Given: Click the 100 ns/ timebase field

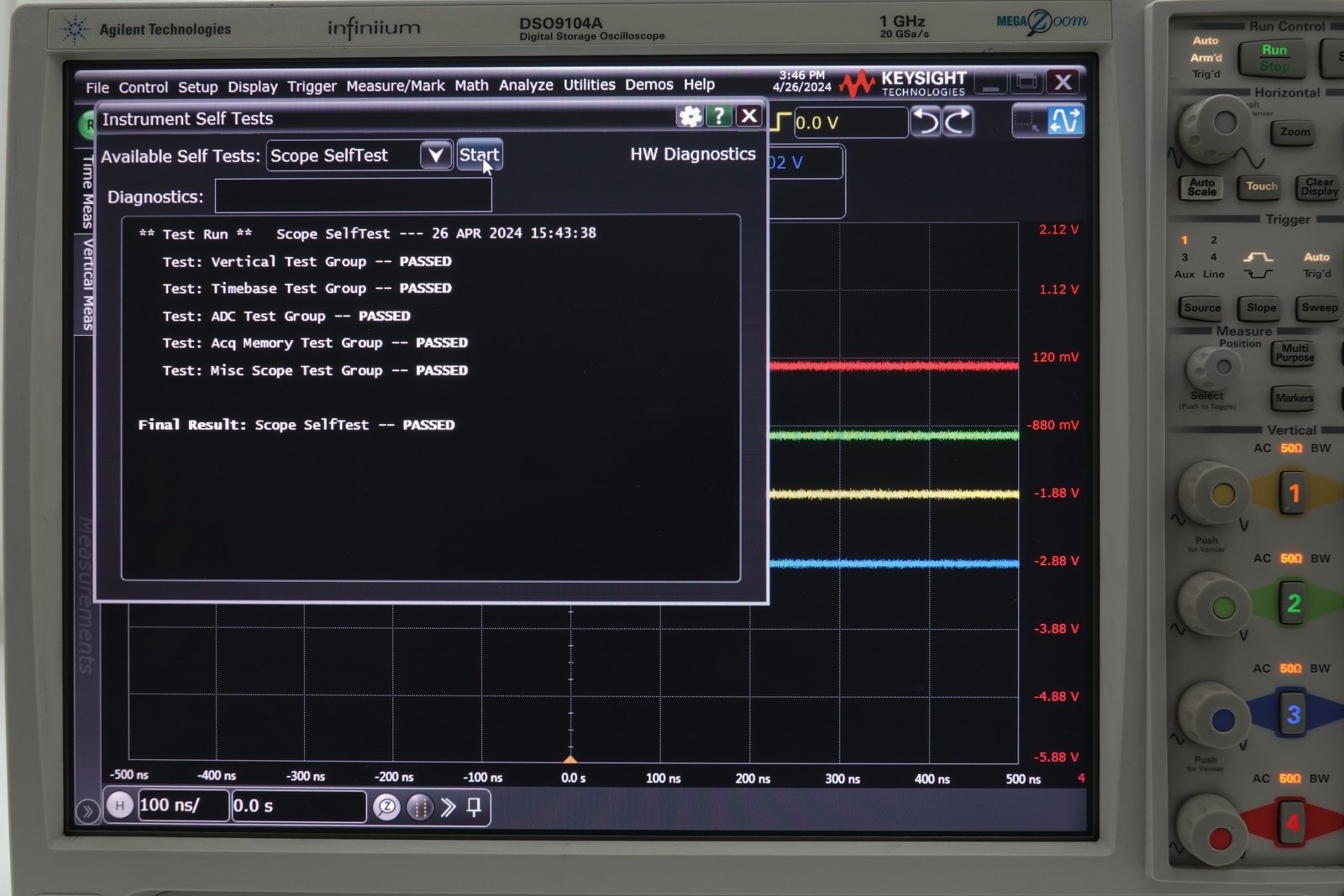Looking at the screenshot, I should point(183,805).
